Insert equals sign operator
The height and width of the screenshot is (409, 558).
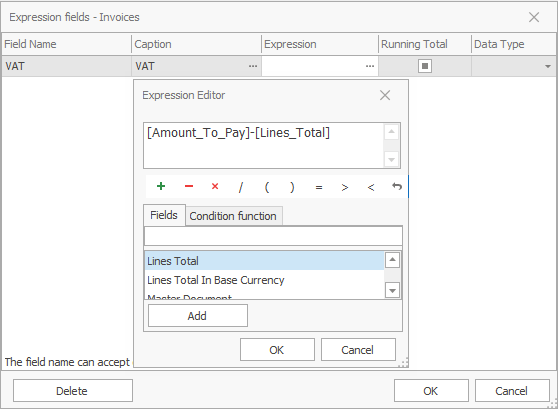point(319,187)
